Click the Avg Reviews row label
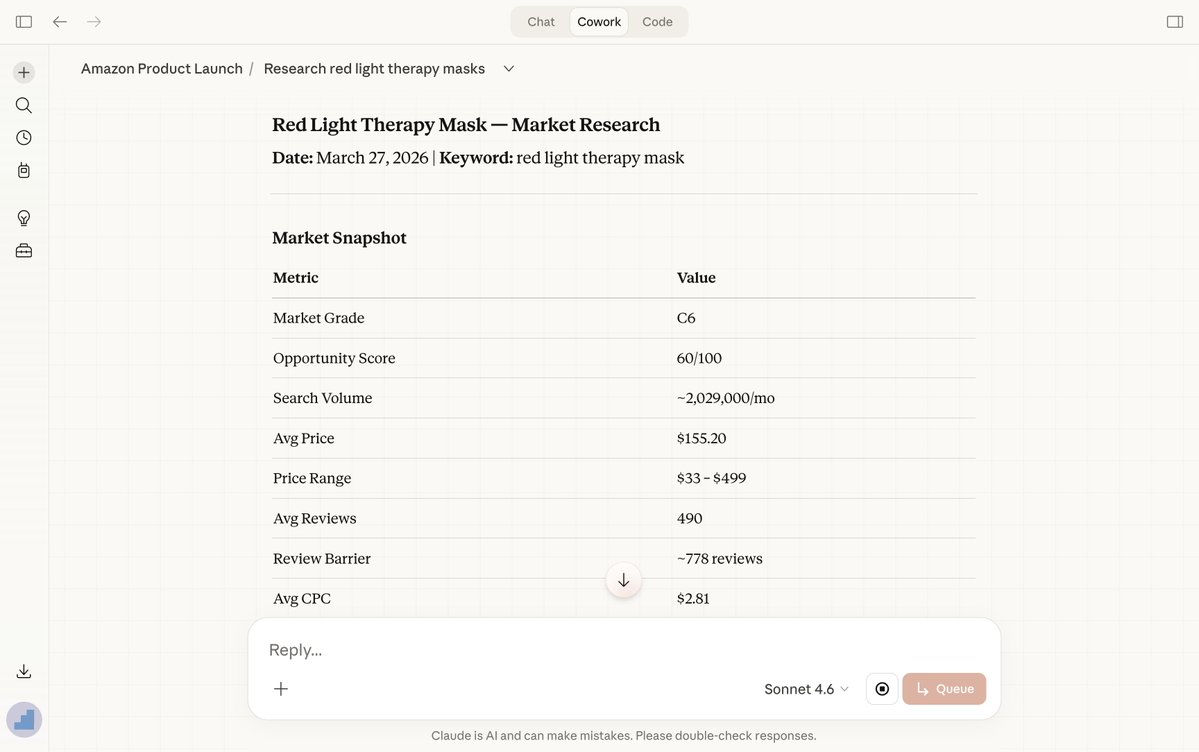Viewport: 1199px width, 752px height. pyautogui.click(x=314, y=519)
